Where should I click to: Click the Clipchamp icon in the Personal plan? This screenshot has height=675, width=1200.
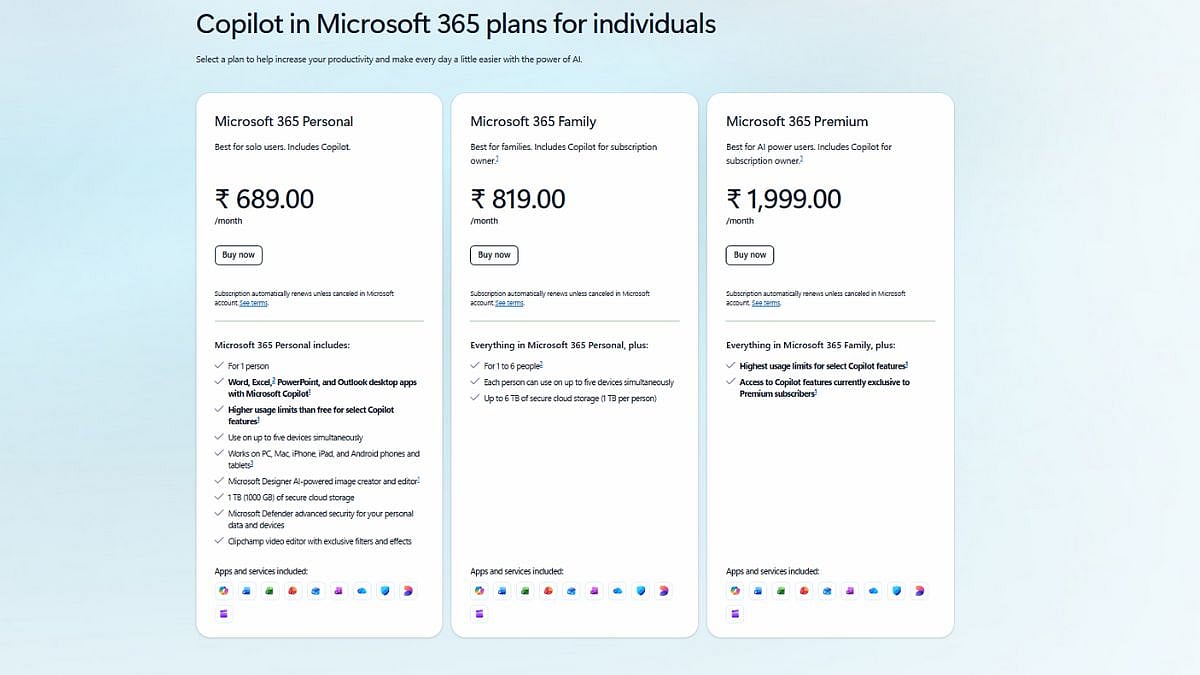pyautogui.click(x=223, y=613)
